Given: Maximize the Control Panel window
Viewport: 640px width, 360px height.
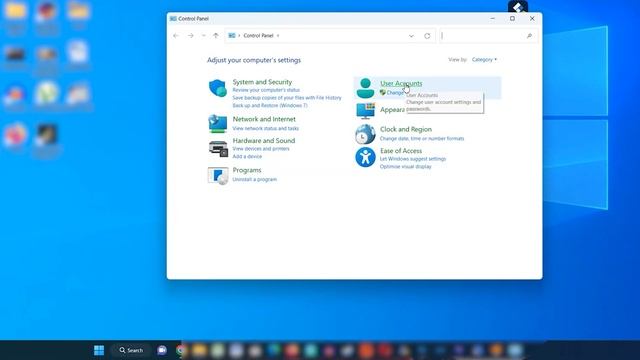Looking at the screenshot, I should [512, 18].
